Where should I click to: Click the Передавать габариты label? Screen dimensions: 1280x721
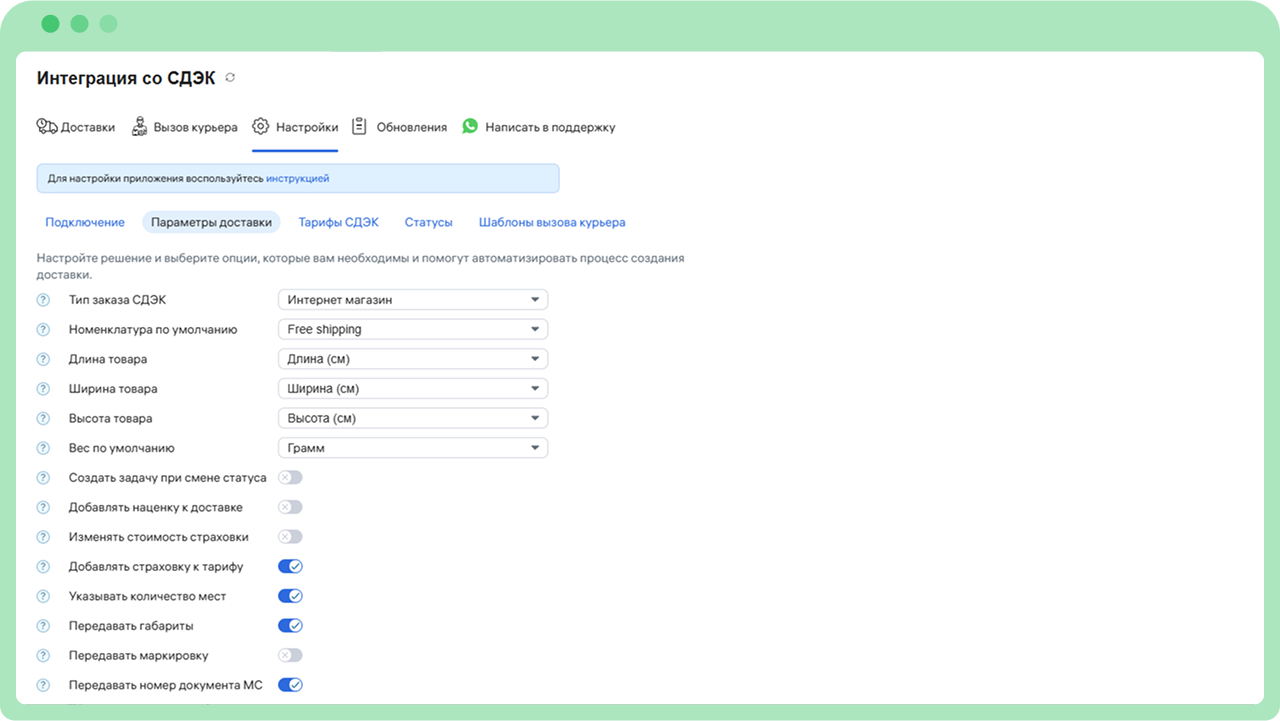click(131, 626)
